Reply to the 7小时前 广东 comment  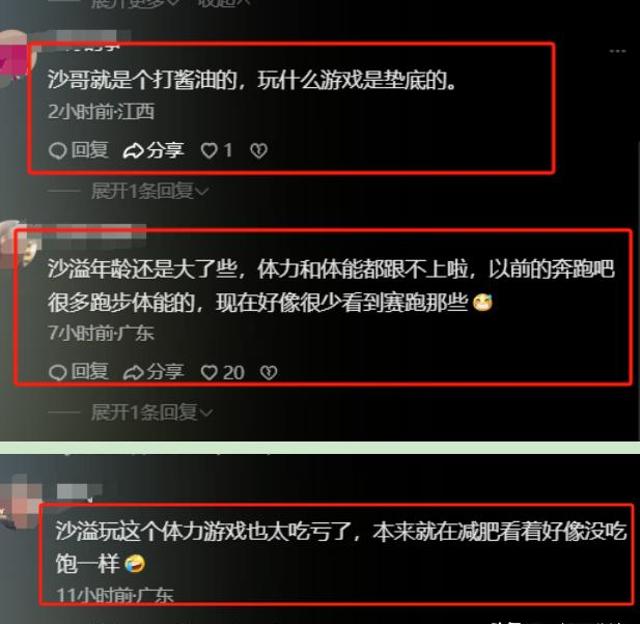(x=78, y=371)
